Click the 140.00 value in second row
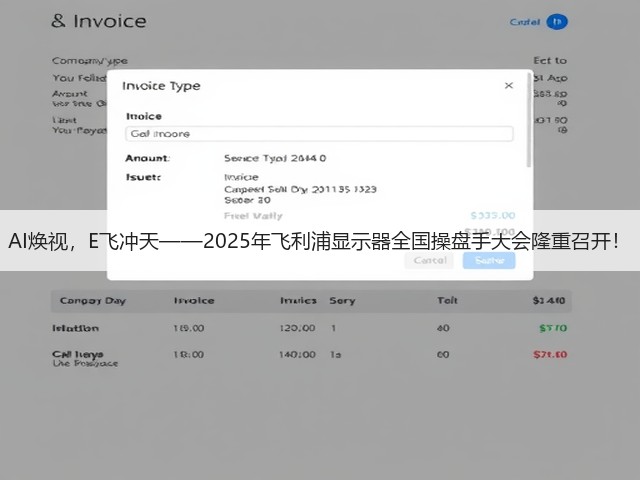This screenshot has width=640, height=480. [297, 354]
